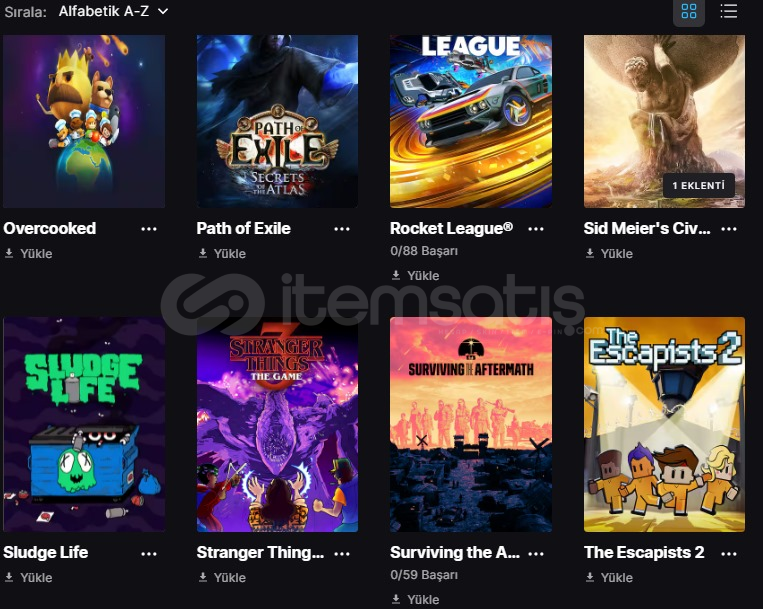Switch to list view layout

pos(728,11)
